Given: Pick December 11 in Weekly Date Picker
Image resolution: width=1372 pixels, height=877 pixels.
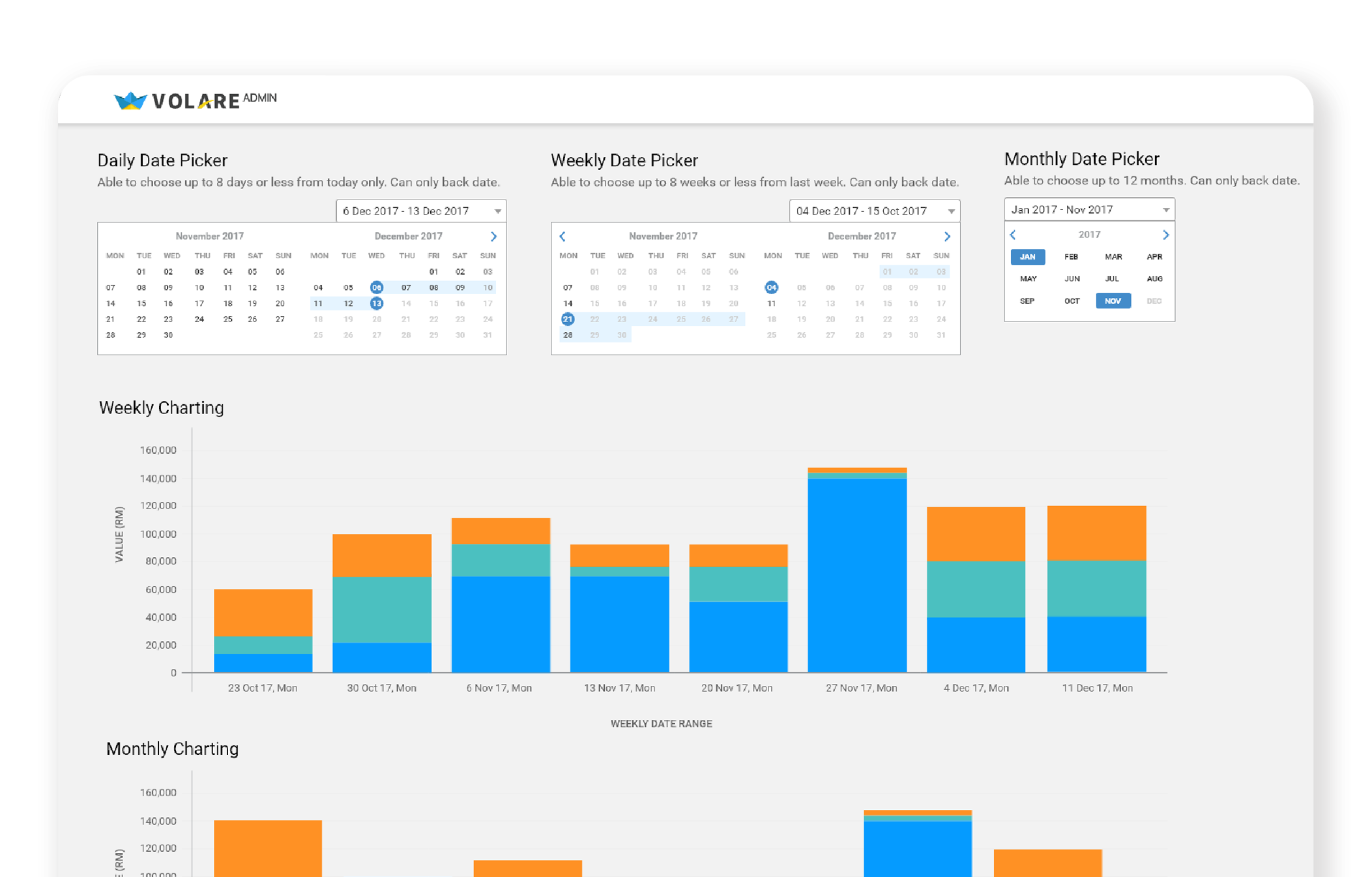Looking at the screenshot, I should point(771,303).
